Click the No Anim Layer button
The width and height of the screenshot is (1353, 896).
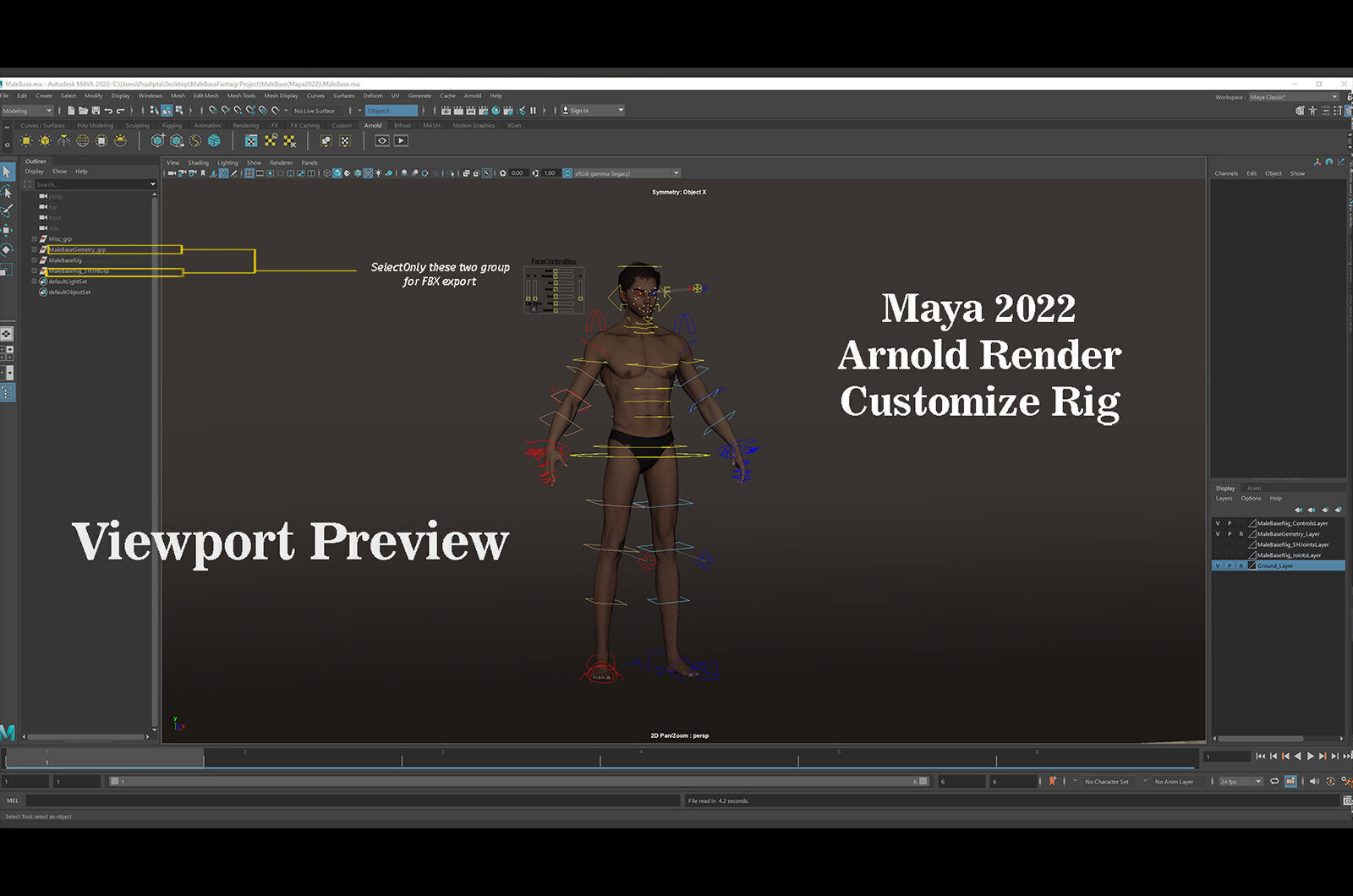(x=1174, y=782)
